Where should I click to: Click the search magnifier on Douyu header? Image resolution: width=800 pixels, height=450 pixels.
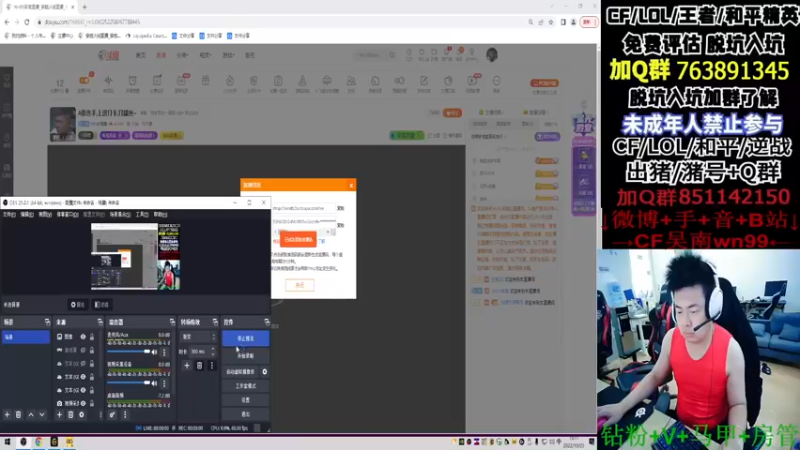[x=392, y=55]
